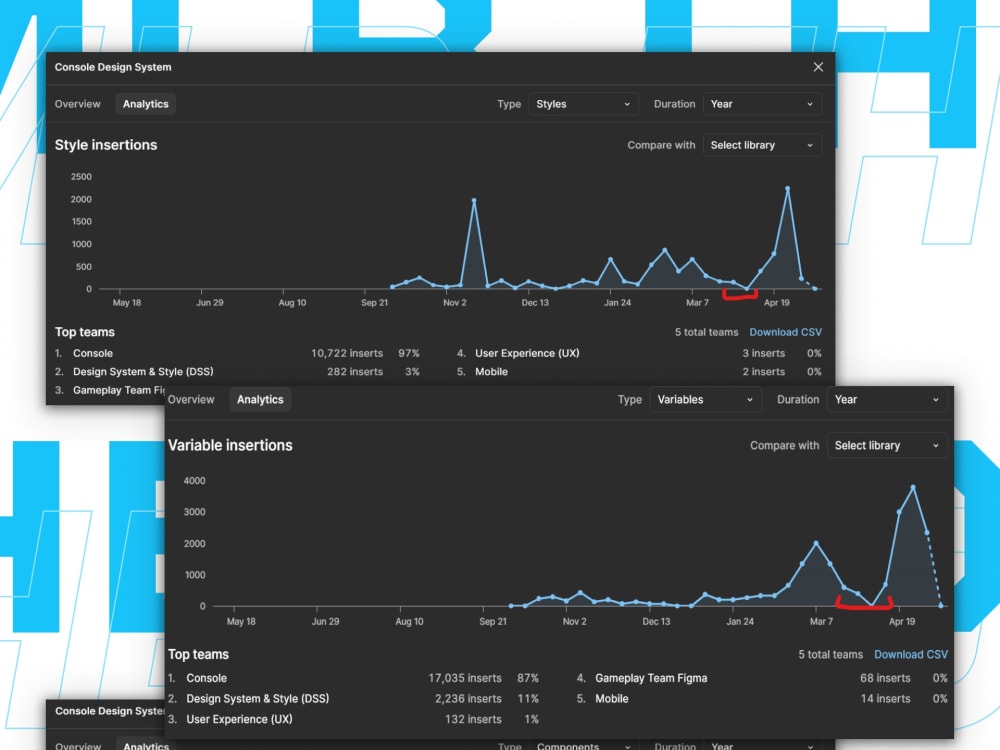The width and height of the screenshot is (1000, 750).
Task: Select Mobile team with 14 inserts
Action: click(762, 698)
